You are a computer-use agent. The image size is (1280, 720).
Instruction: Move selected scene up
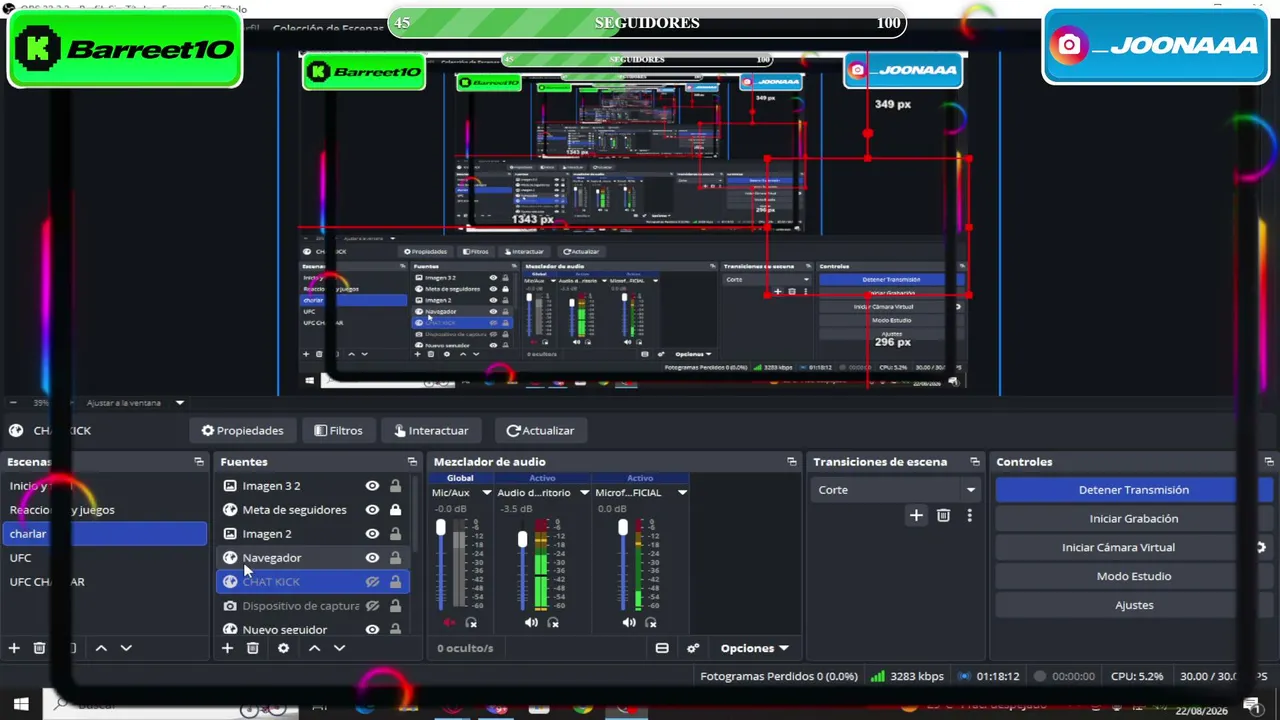click(x=101, y=648)
